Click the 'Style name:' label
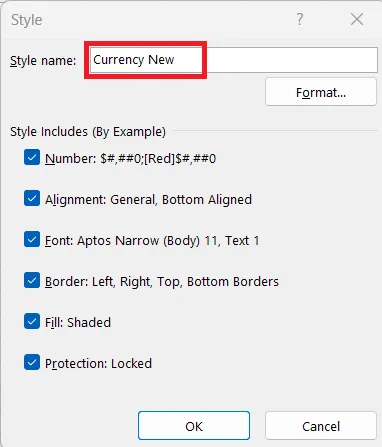The width and height of the screenshot is (382, 447). click(x=43, y=61)
